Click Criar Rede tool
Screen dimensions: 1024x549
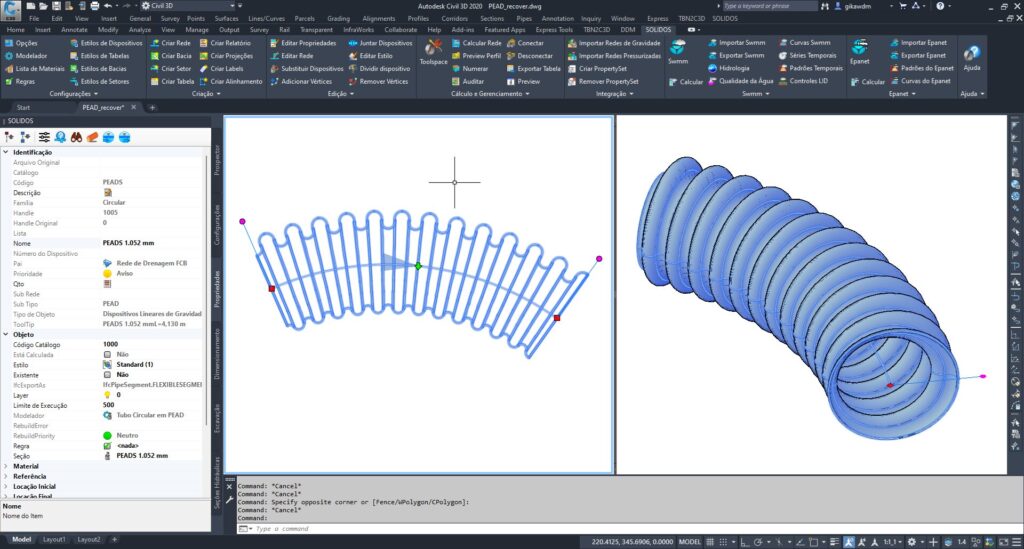pyautogui.click(x=170, y=43)
